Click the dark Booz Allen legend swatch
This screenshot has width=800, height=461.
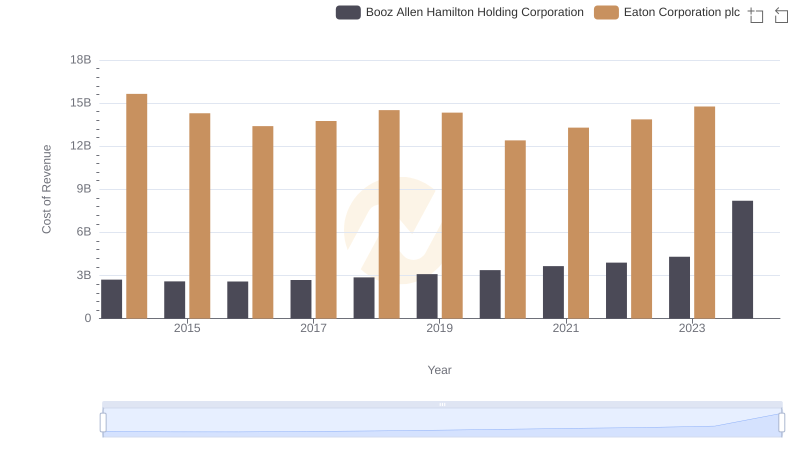tap(348, 12)
